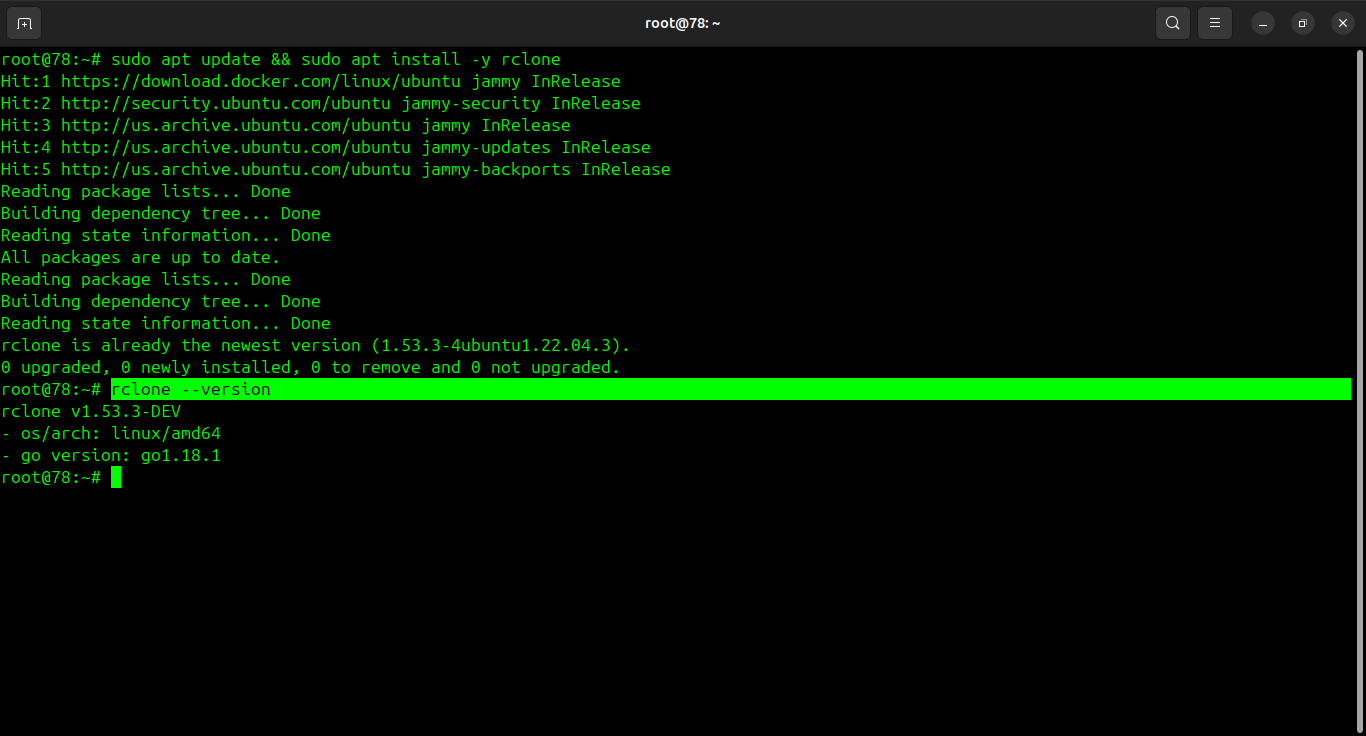Viewport: 1366px width, 736px height.
Task: Select the jammy-security Hit:2 line
Action: [321, 103]
